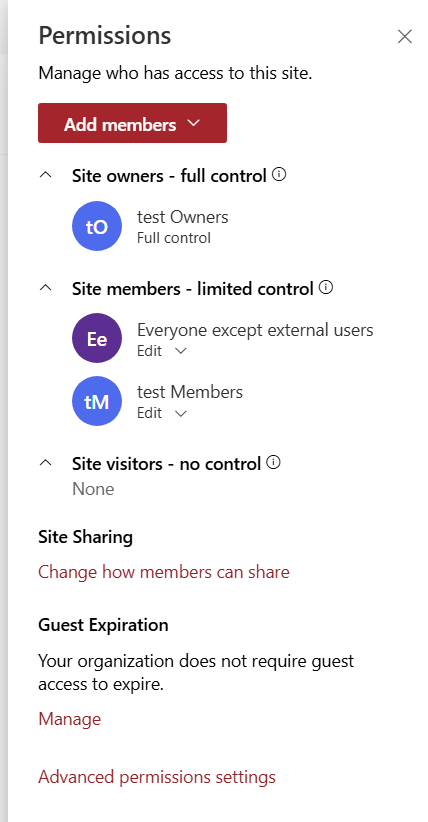This screenshot has height=822, width=428.
Task: Open Edit permission dropdown for test Members
Action: pos(162,413)
